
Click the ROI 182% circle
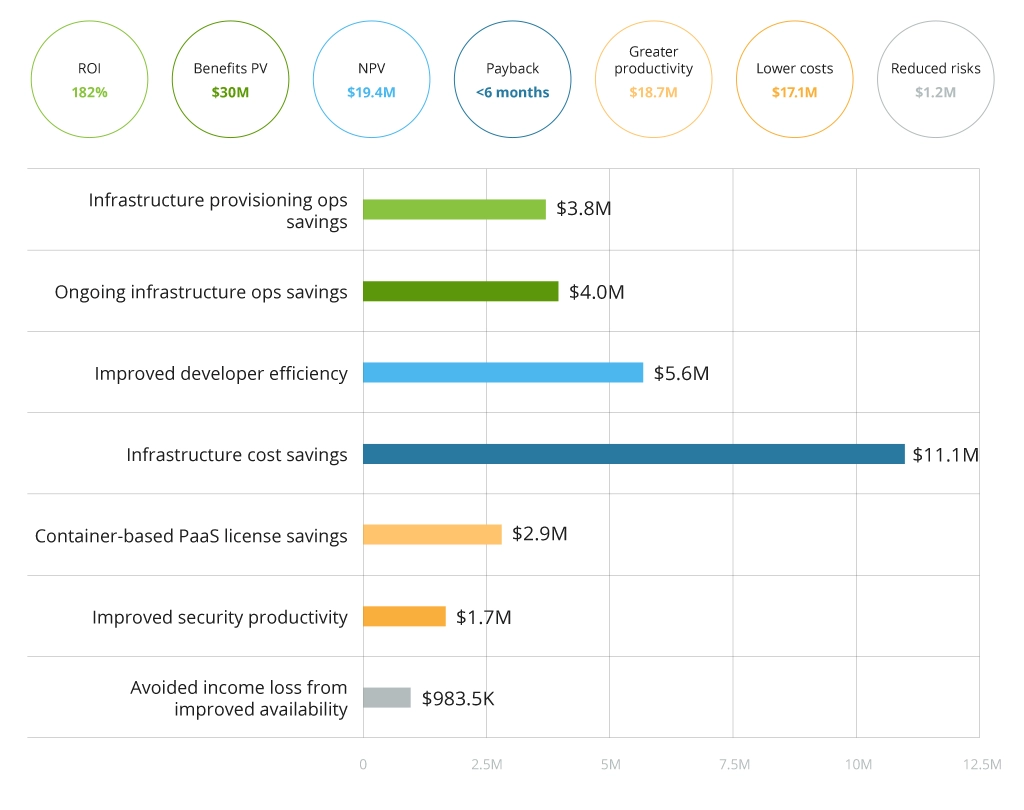pyautogui.click(x=89, y=79)
